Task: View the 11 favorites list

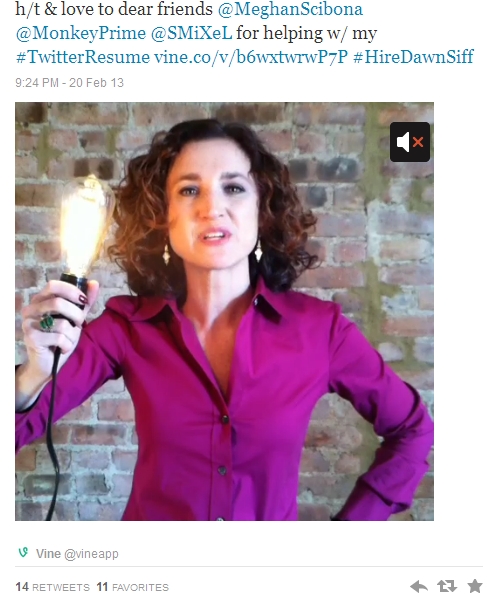Action: pyautogui.click(x=132, y=587)
